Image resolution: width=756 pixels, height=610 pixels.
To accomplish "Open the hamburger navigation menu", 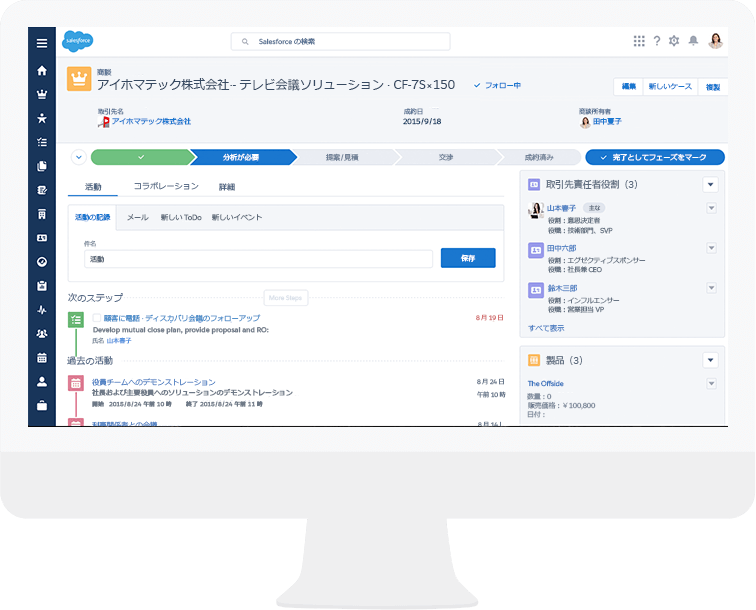I will 42,43.
